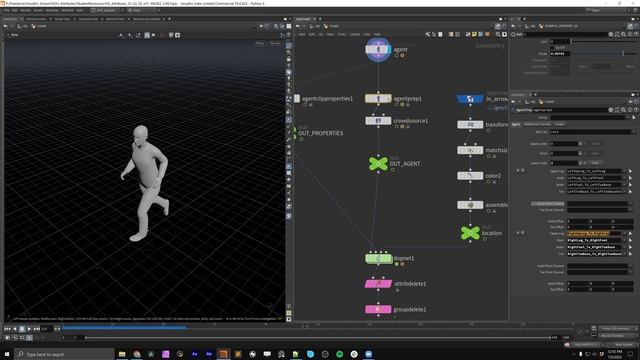The image size is (640, 360).
Task: Switch to the Agent tab in parameters
Action: click(x=516, y=124)
